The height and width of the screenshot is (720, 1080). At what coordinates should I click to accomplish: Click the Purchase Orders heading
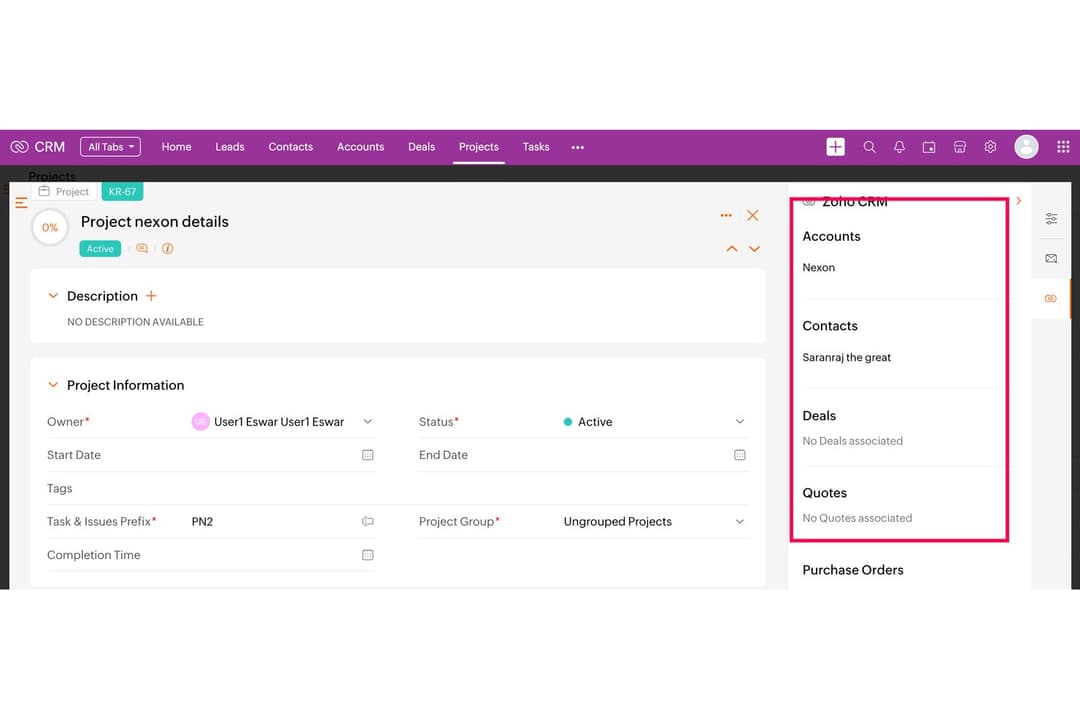tap(853, 570)
